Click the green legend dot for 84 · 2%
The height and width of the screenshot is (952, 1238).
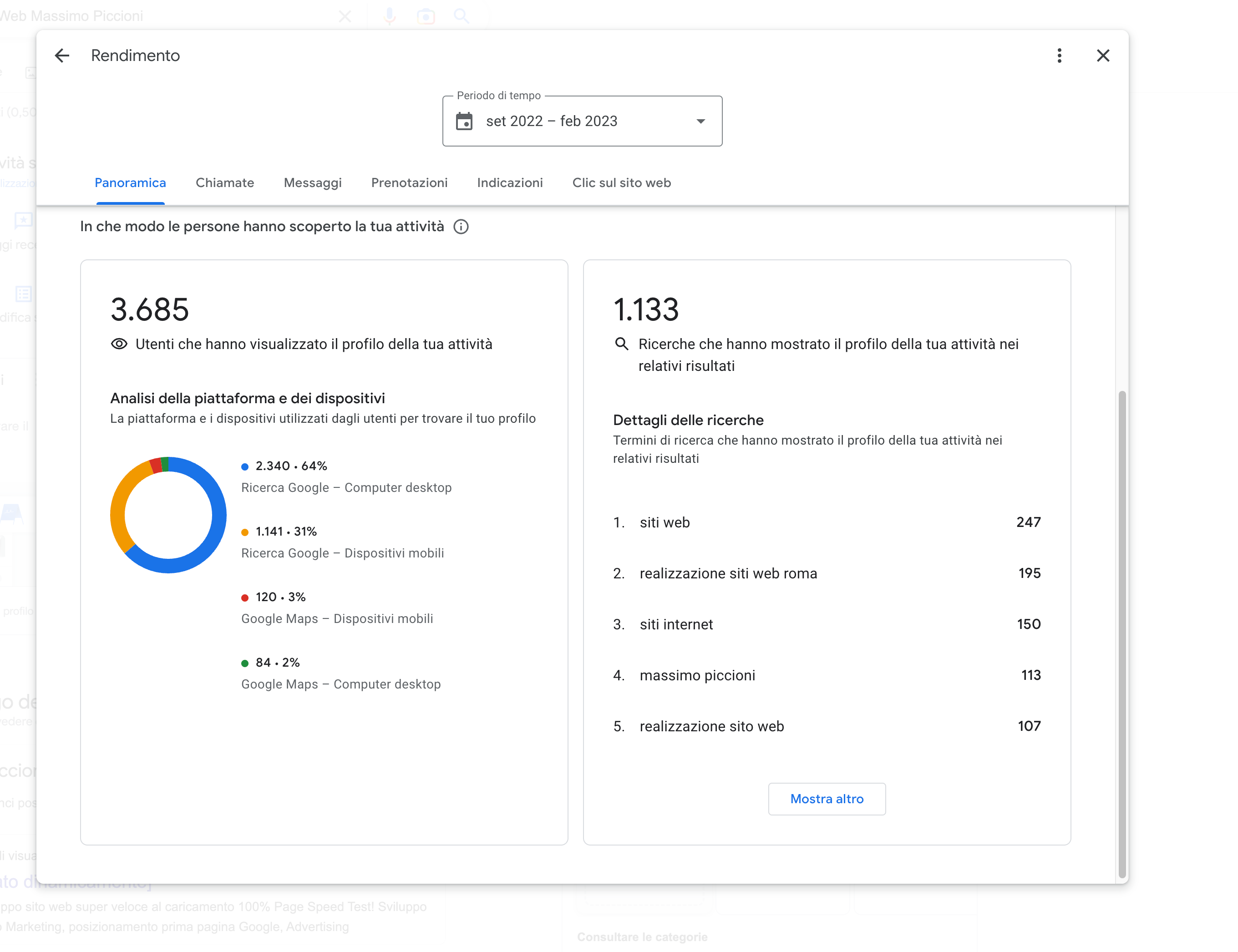point(245,663)
